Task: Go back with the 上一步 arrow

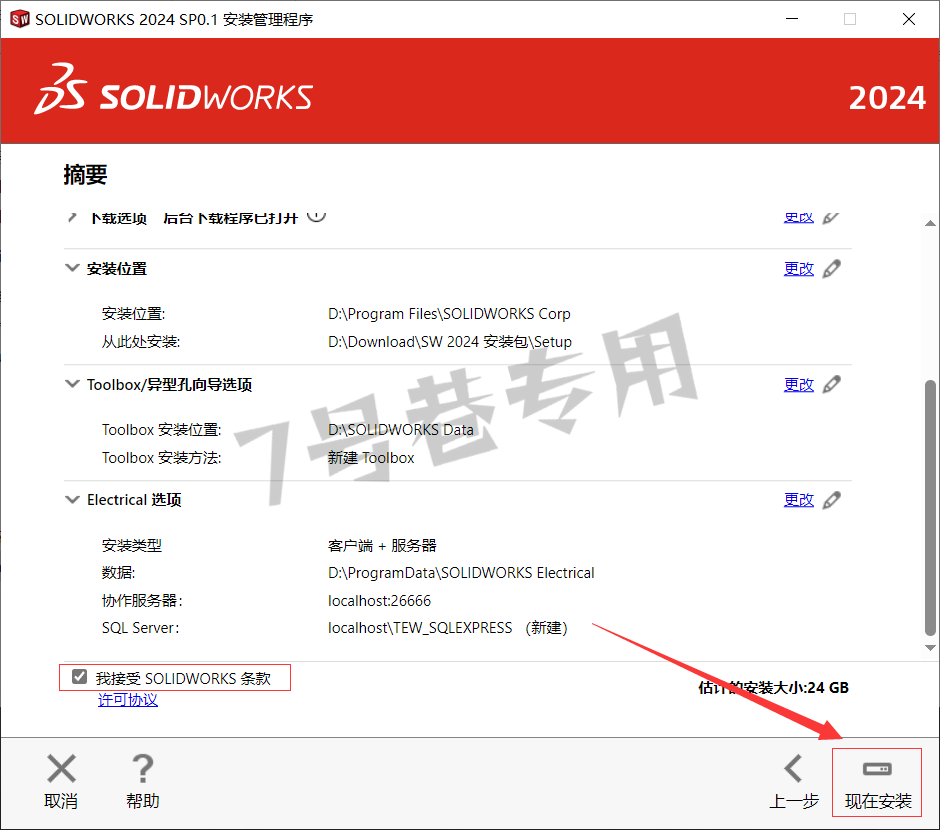Action: coord(793,768)
